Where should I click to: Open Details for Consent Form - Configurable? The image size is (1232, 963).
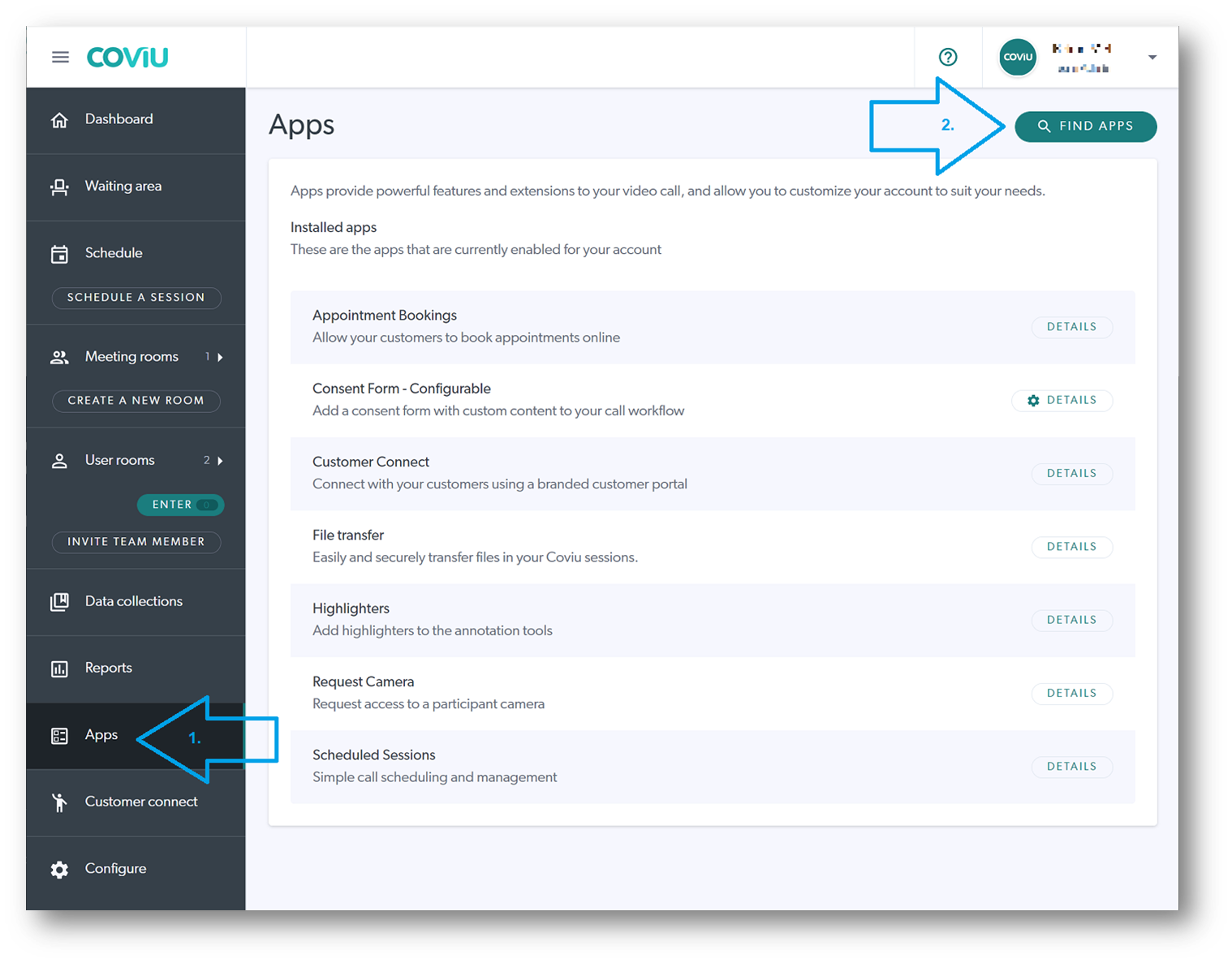1062,400
